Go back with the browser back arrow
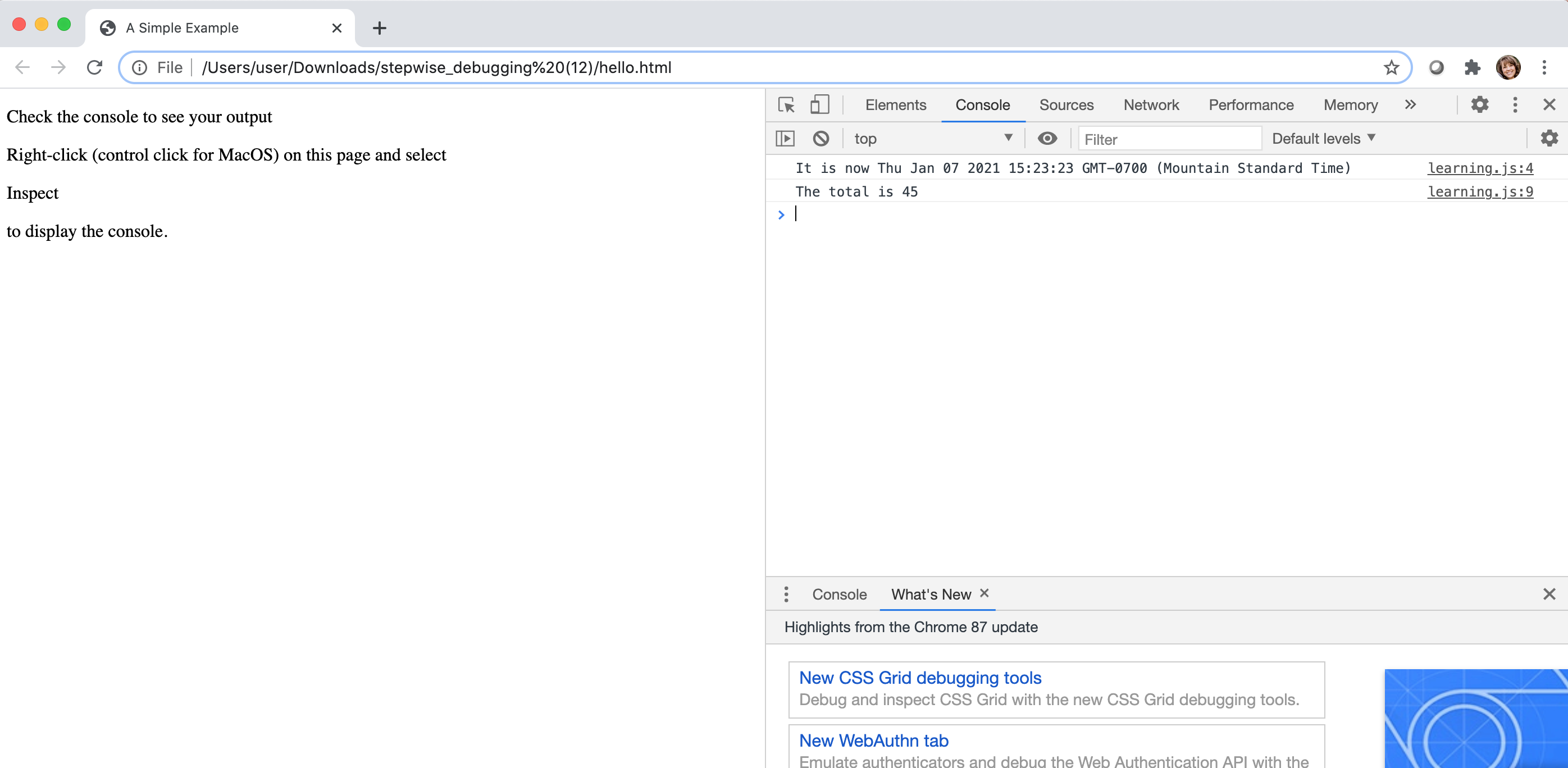The image size is (1568, 768). [22, 67]
